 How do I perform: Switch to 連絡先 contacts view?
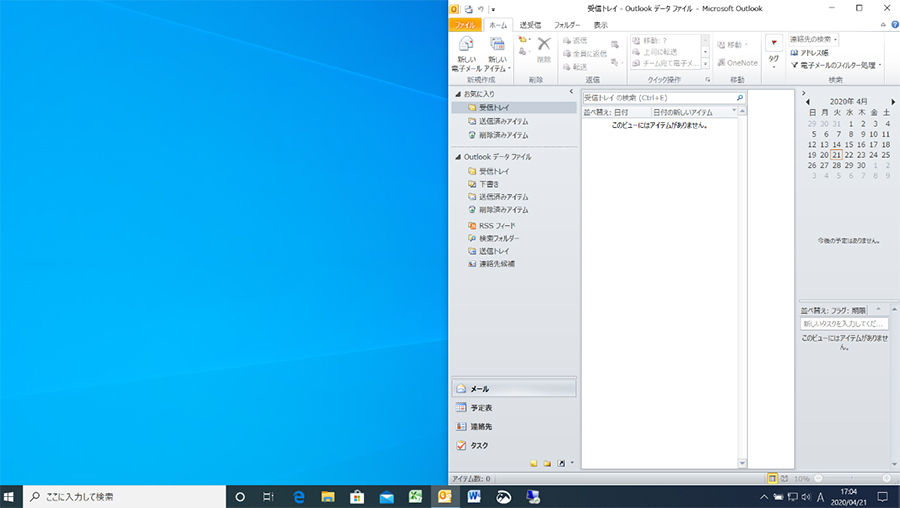point(514,426)
